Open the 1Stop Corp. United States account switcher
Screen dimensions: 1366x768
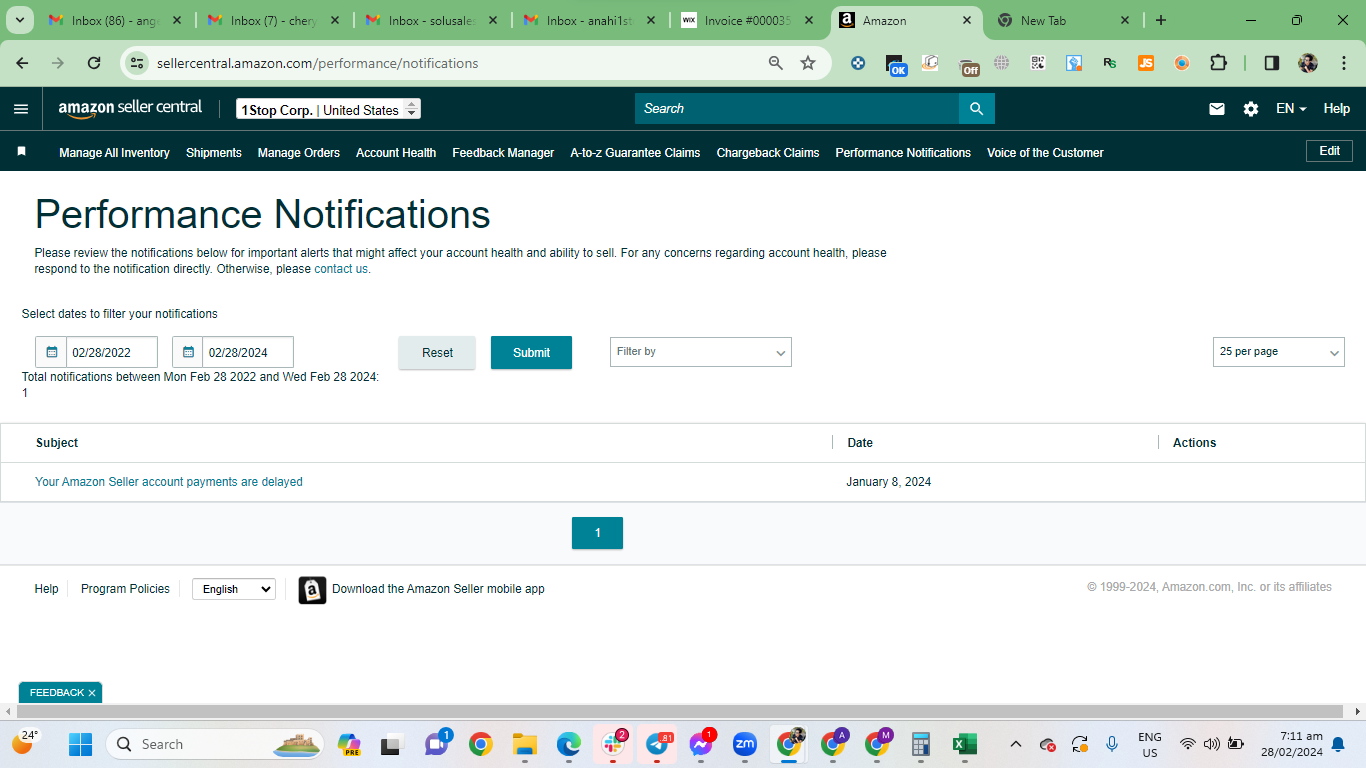[328, 109]
